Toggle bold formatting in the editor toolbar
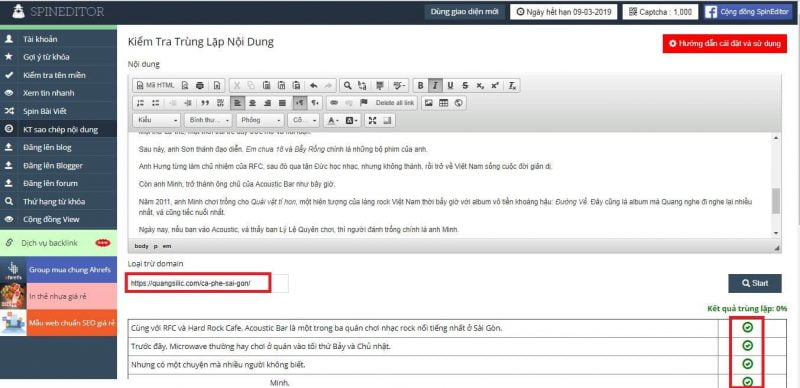Viewport: 800px width, 388px height. (420, 85)
